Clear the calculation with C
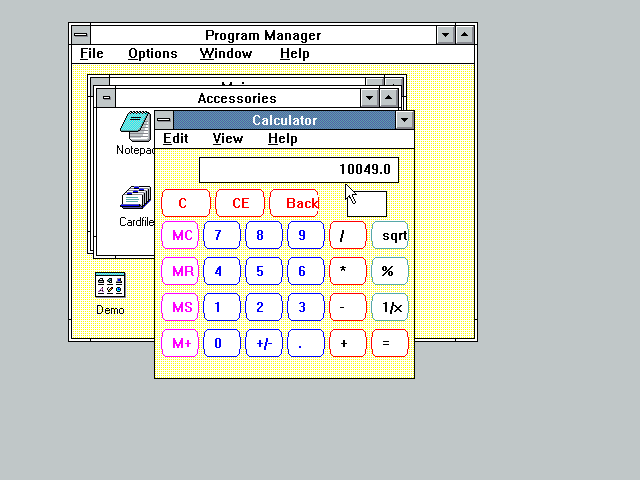 (186, 203)
